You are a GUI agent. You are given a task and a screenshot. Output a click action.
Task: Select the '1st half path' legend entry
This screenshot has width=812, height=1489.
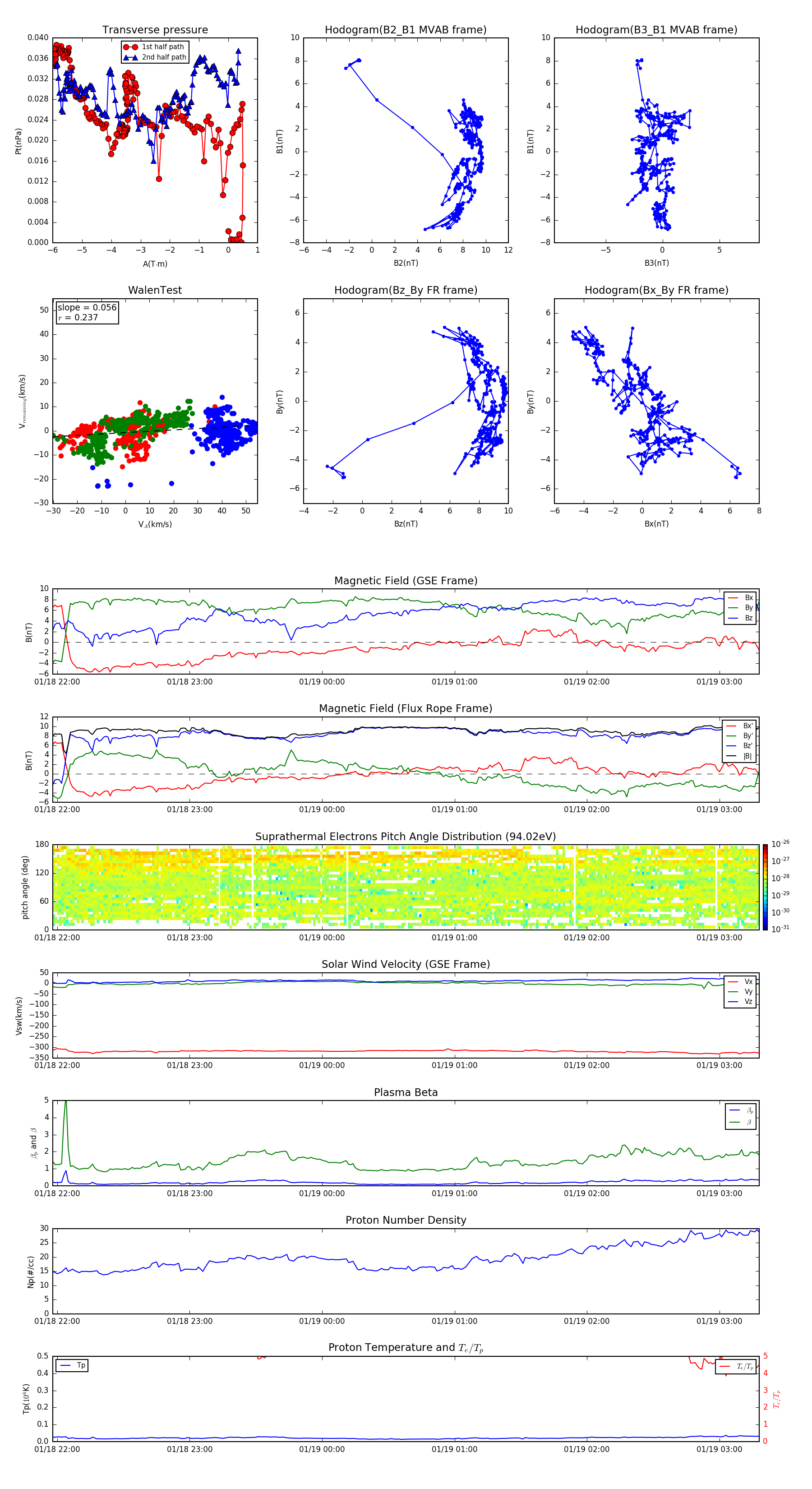[154, 47]
